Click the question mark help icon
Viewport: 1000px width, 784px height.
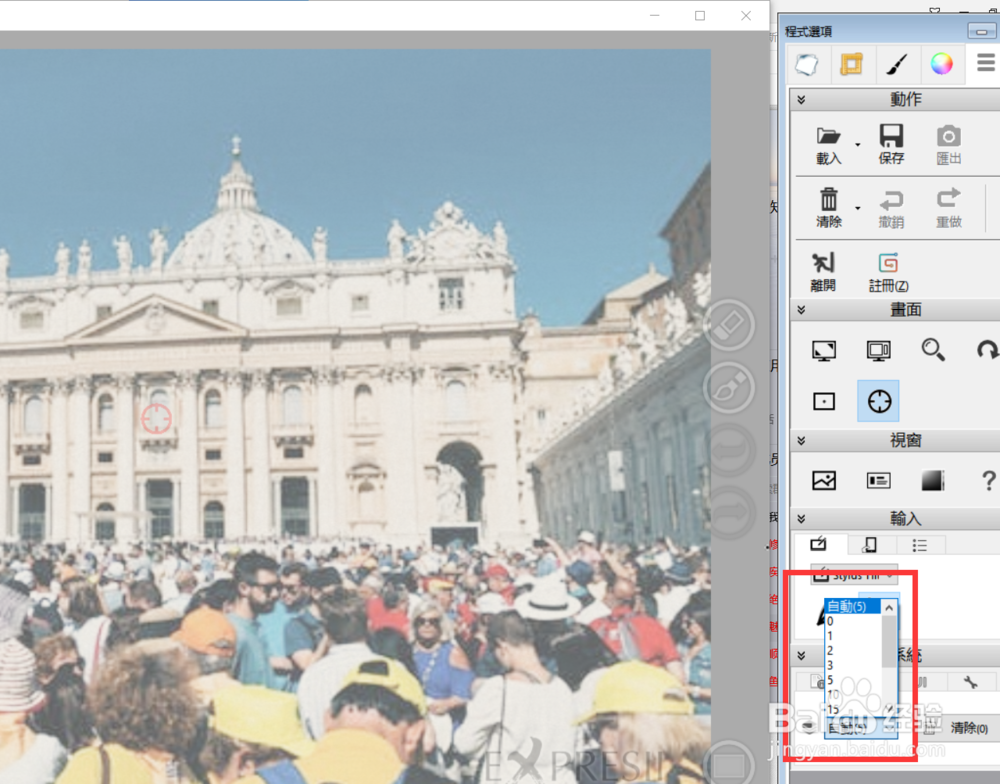[989, 480]
